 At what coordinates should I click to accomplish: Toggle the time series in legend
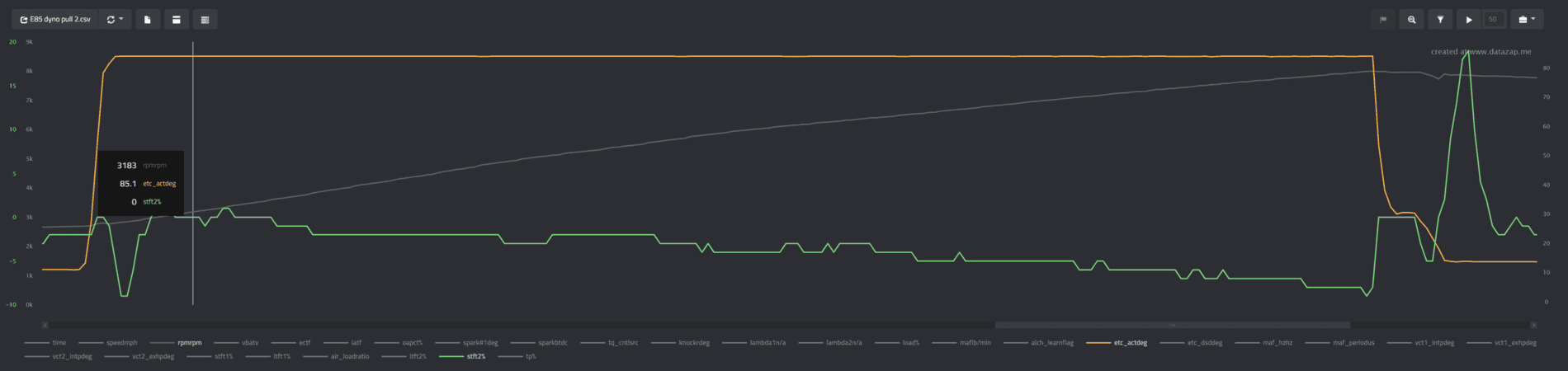(45, 342)
